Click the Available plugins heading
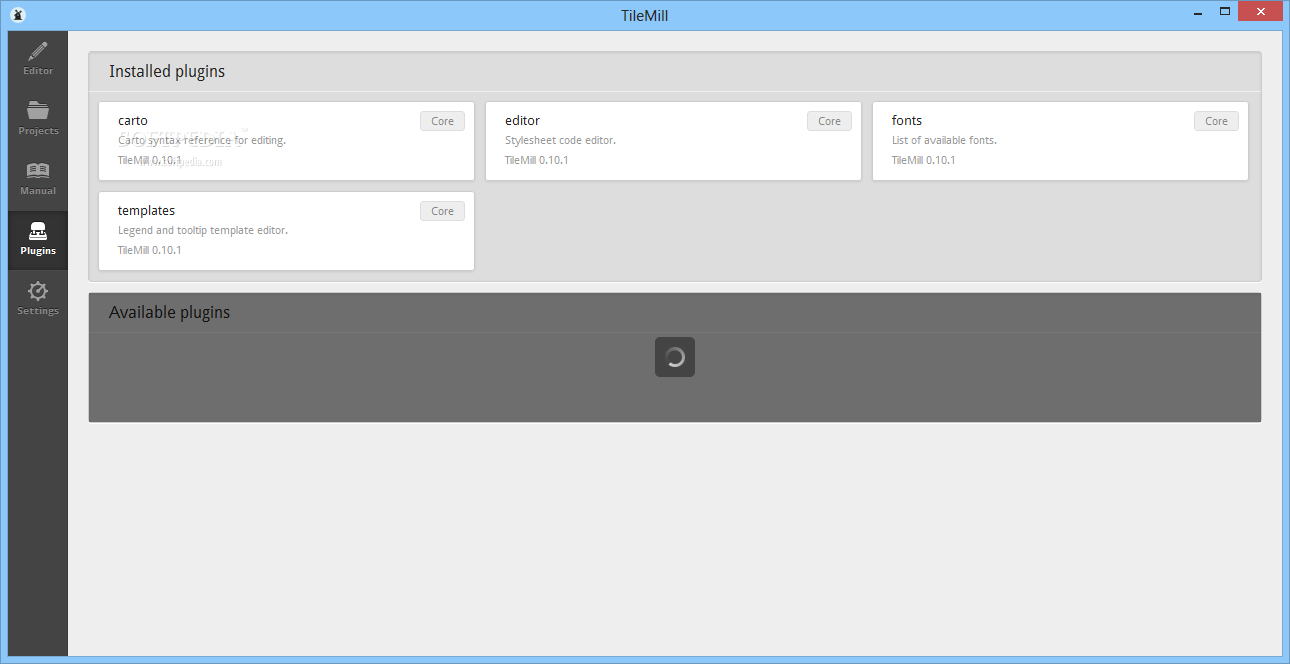This screenshot has height=664, width=1290. click(170, 313)
